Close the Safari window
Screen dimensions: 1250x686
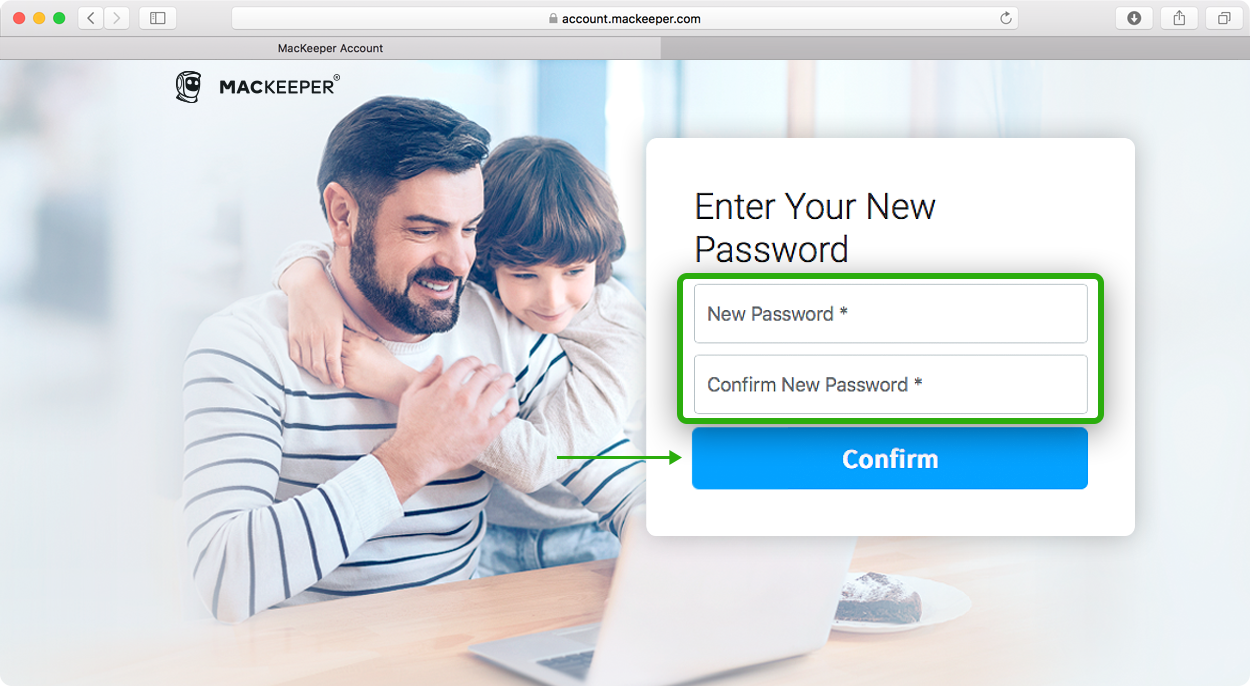pos(20,18)
